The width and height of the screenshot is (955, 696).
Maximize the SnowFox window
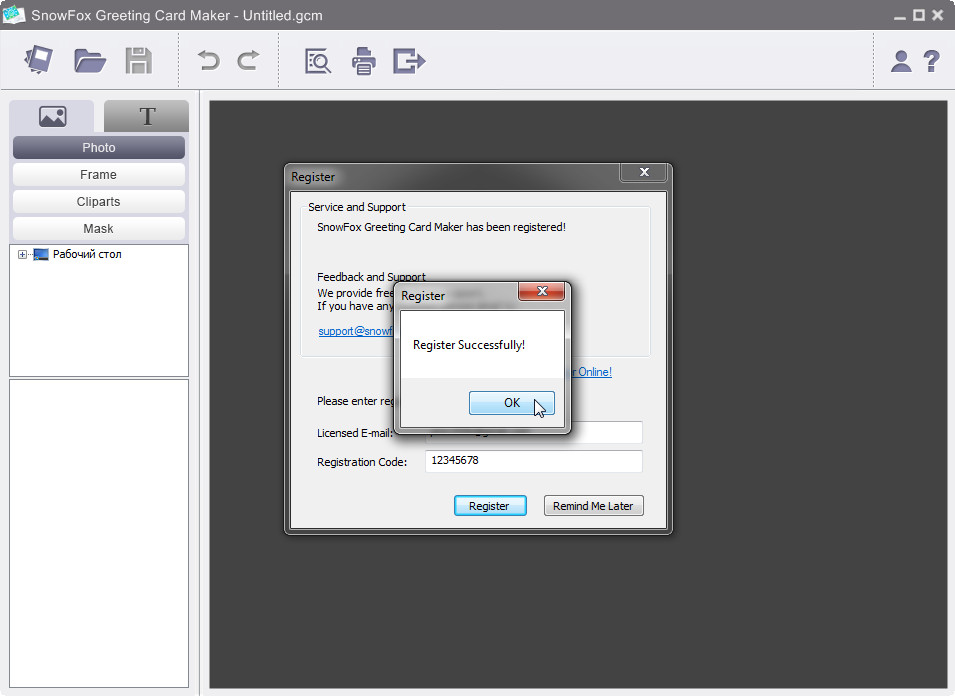[918, 15]
